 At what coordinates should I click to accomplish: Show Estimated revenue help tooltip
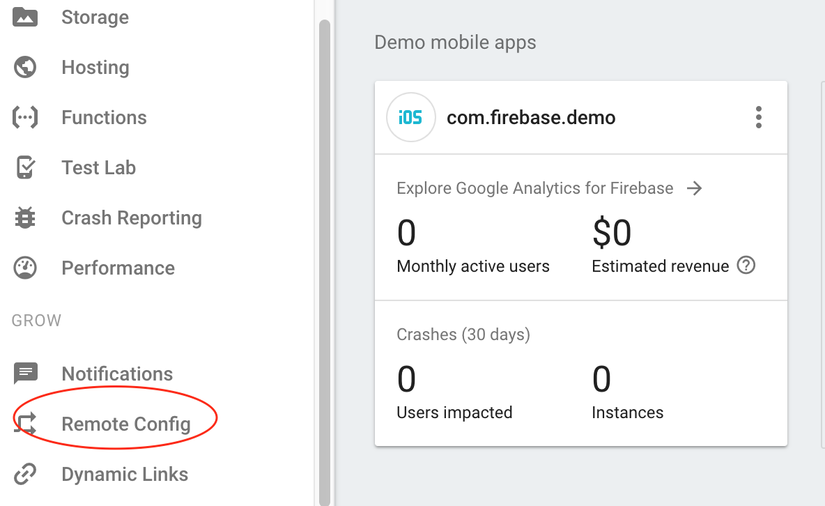tap(746, 265)
